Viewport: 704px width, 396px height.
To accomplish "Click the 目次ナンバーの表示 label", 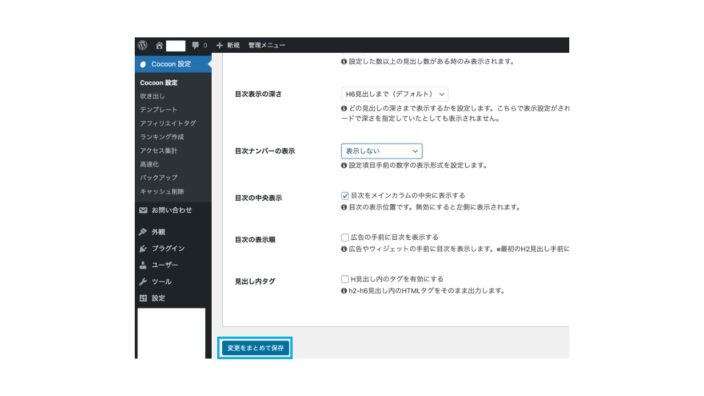I will coord(265,151).
